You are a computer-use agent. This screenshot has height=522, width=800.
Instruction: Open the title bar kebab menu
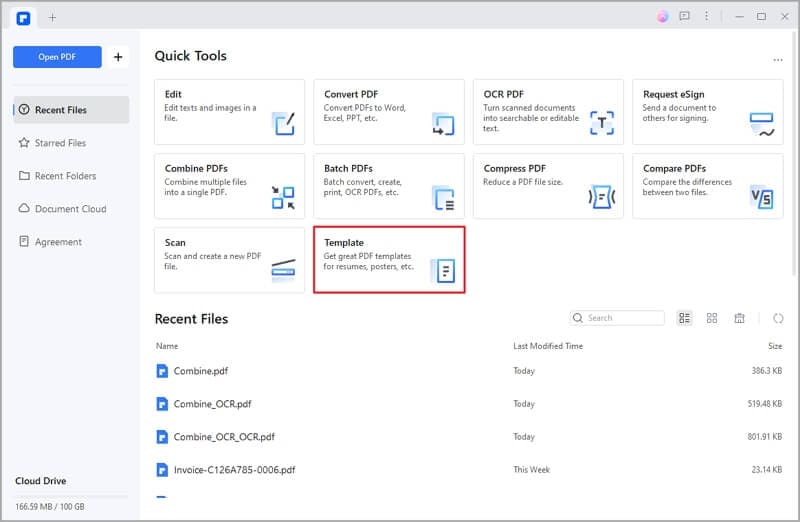tap(708, 17)
